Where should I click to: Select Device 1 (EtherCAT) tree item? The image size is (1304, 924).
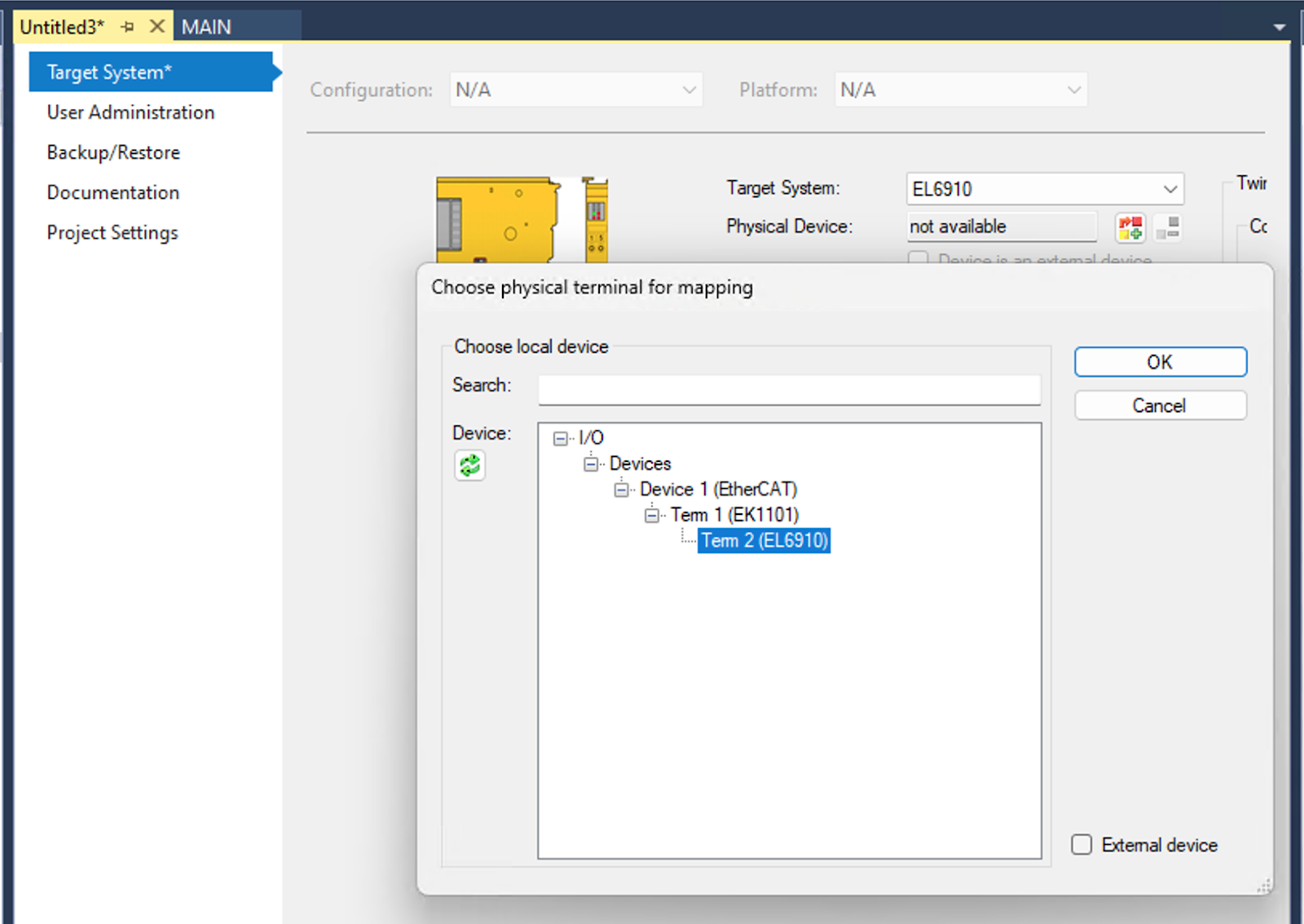pyautogui.click(x=718, y=490)
